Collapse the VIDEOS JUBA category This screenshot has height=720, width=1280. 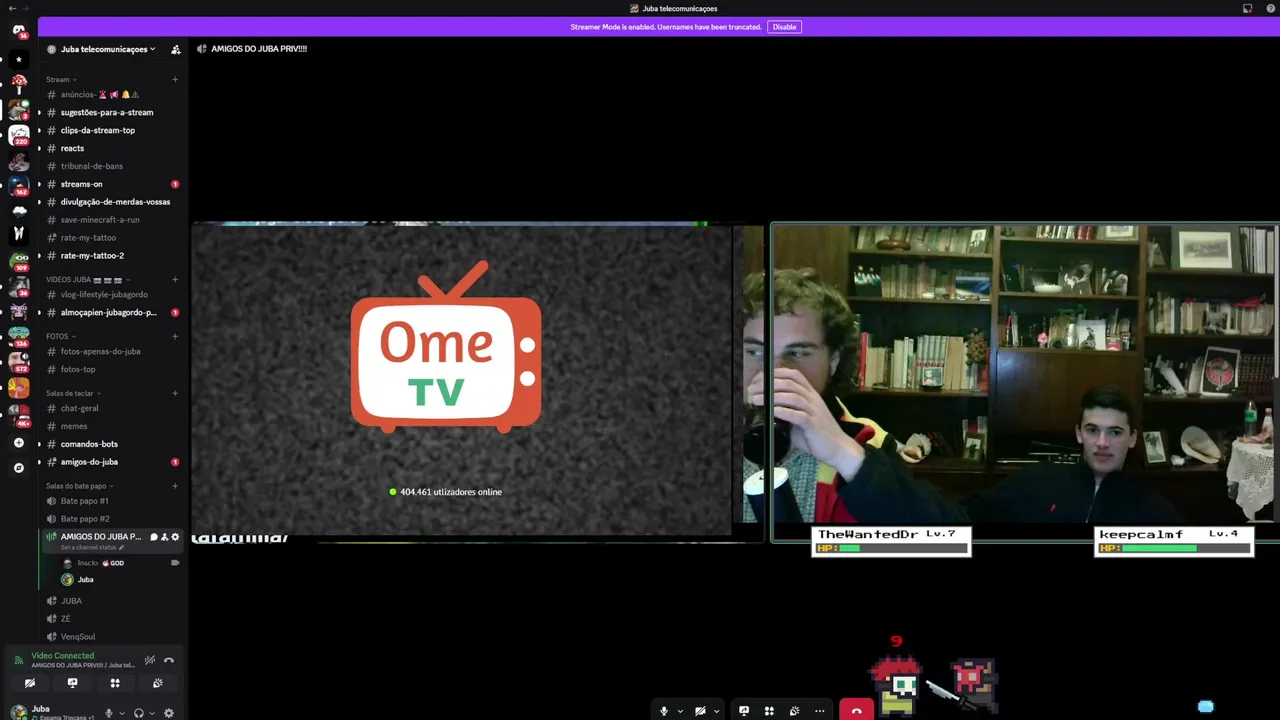point(88,280)
